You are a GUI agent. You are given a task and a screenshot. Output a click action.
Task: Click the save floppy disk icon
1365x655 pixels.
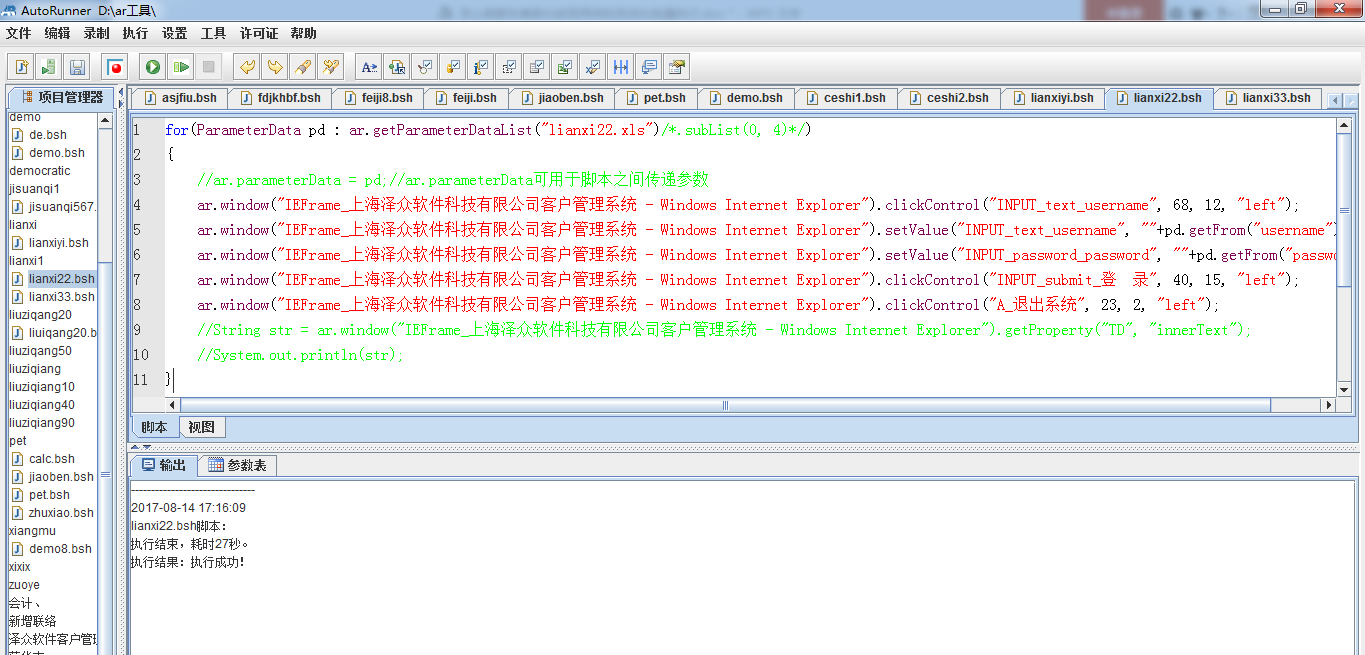[x=77, y=67]
